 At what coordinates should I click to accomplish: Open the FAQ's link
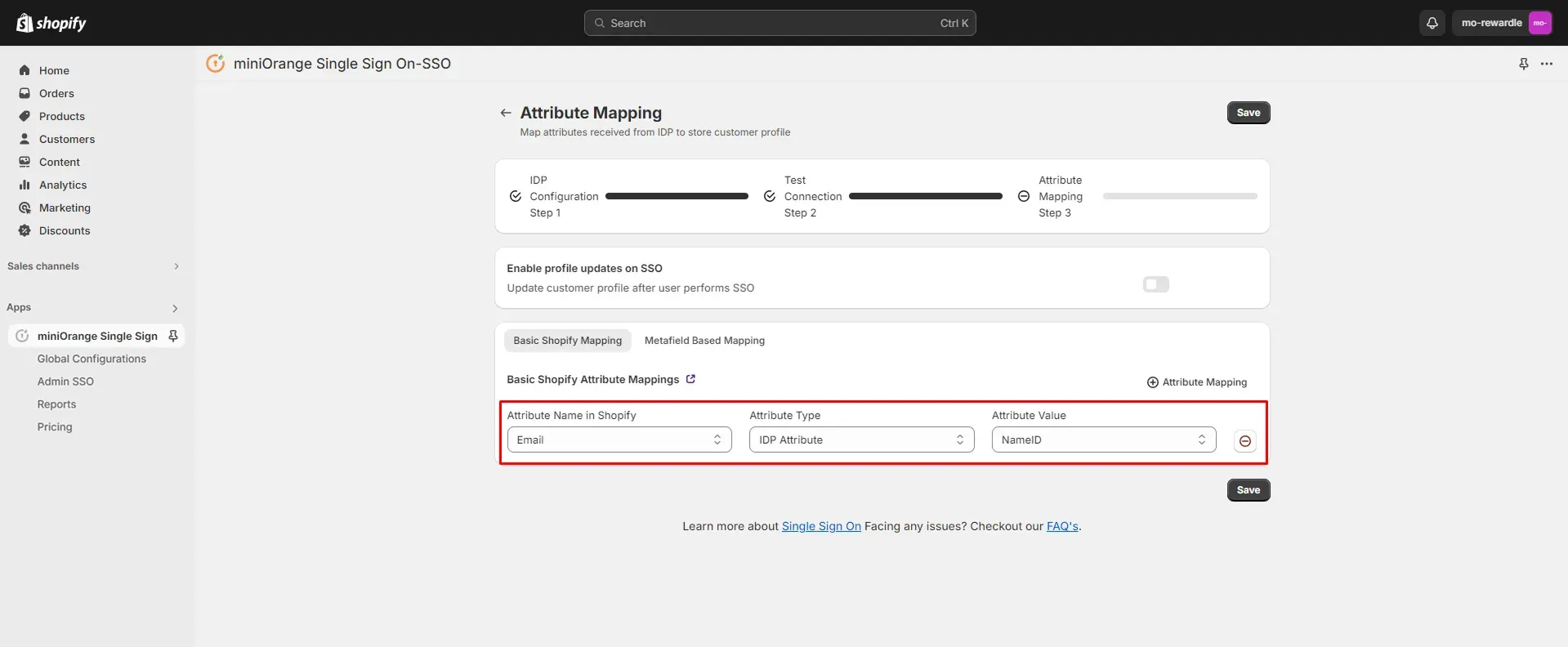click(x=1062, y=526)
